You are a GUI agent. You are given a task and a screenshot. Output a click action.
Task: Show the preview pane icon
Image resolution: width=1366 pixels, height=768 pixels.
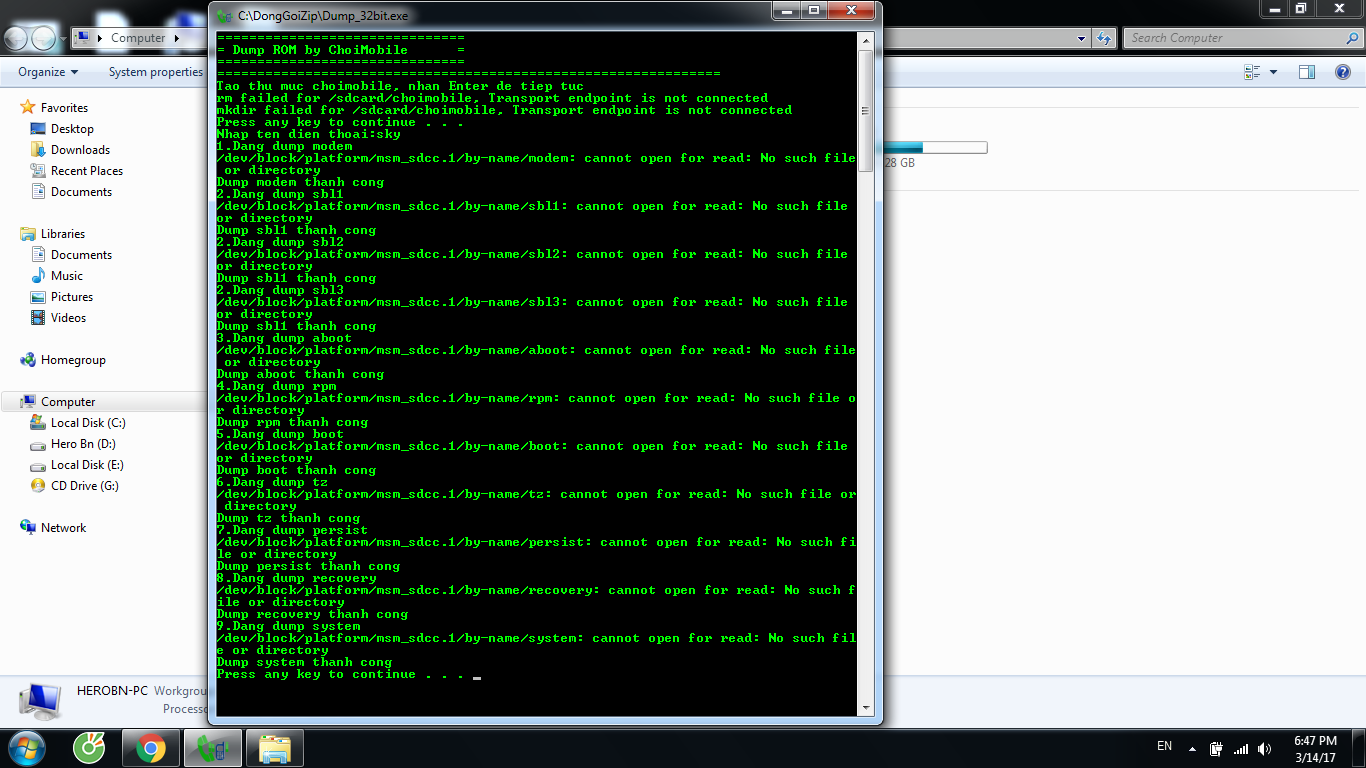(x=1307, y=72)
